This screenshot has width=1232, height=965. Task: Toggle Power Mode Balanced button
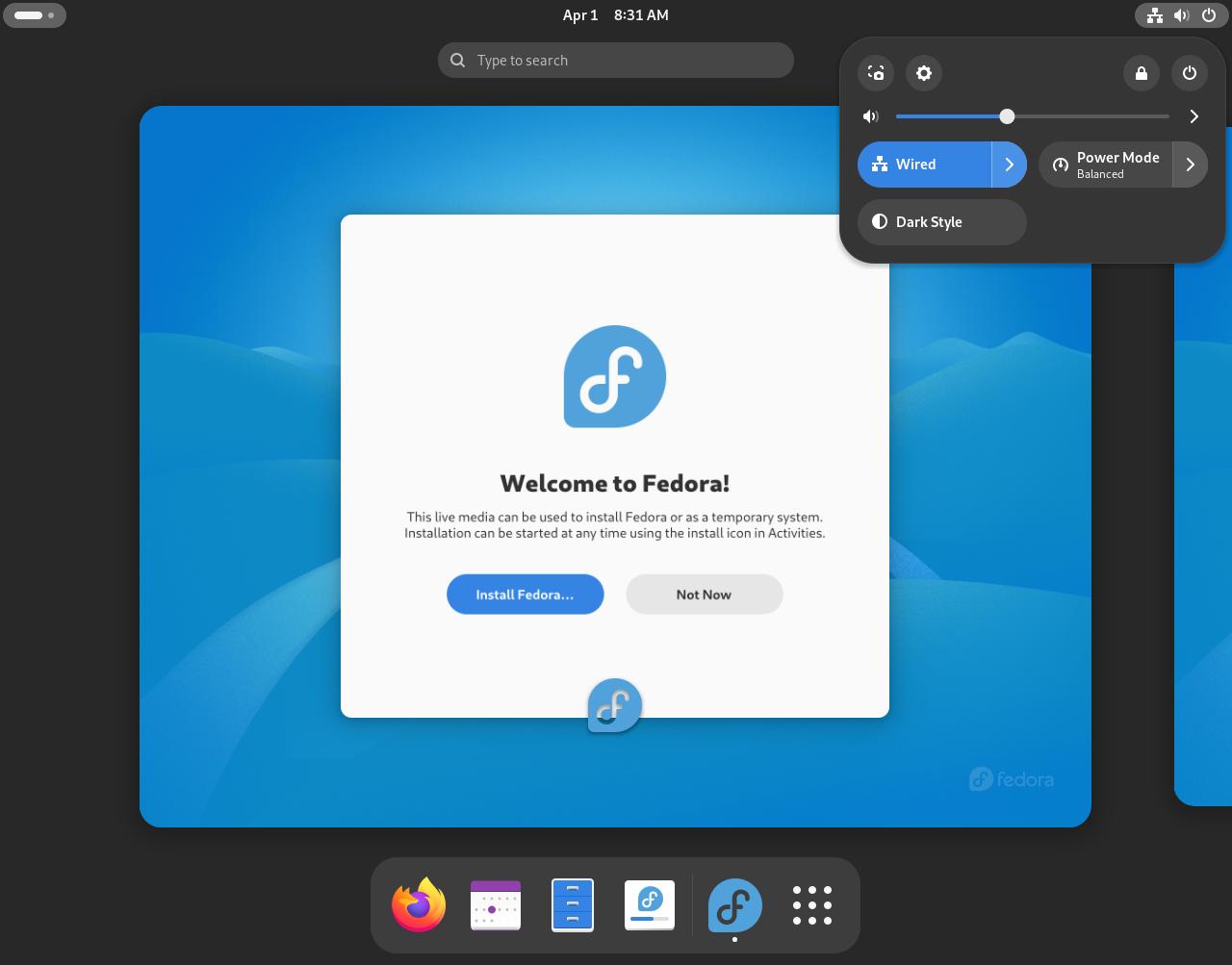[x=1105, y=165]
